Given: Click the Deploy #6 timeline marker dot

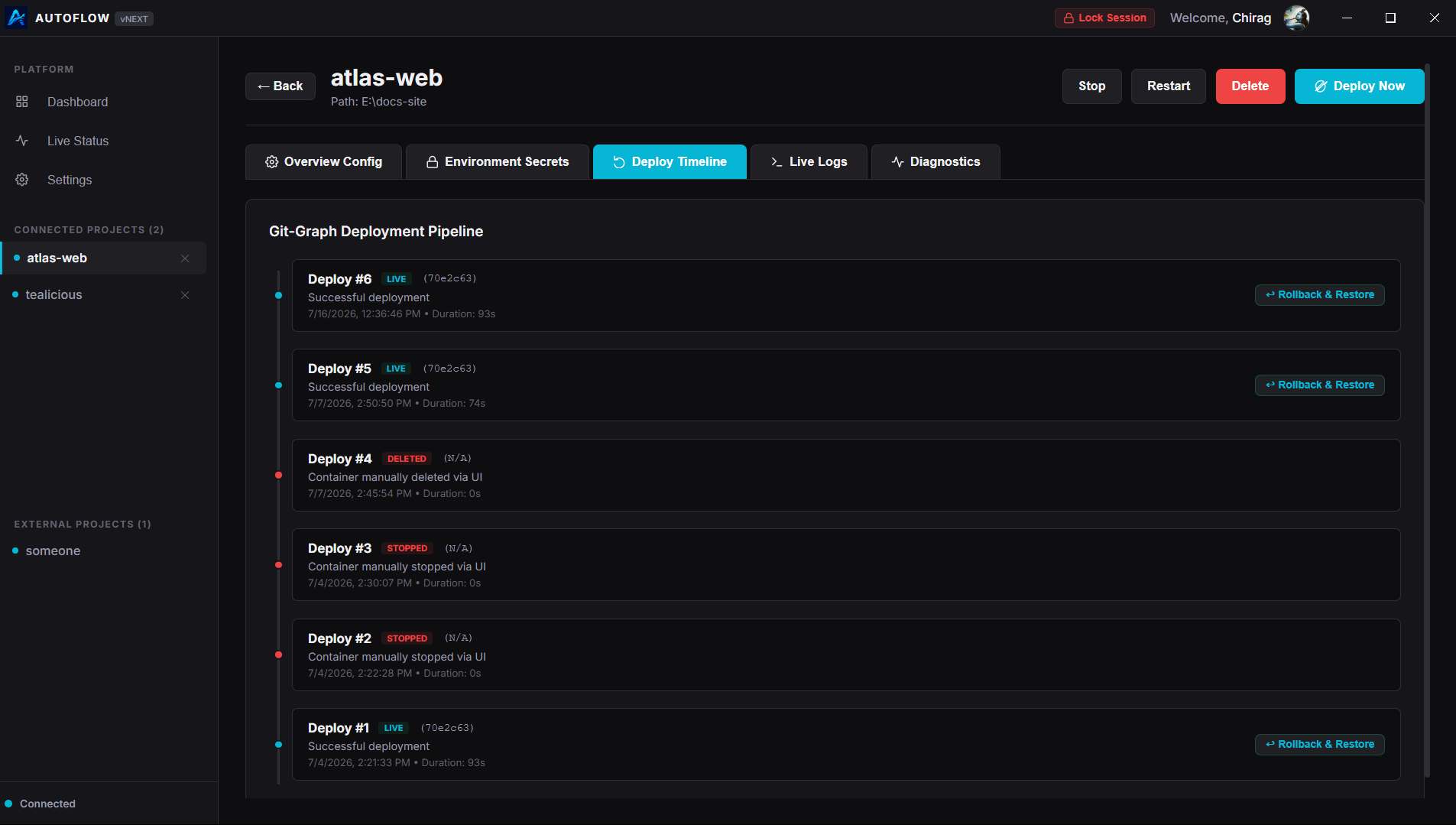Looking at the screenshot, I should 278,296.
